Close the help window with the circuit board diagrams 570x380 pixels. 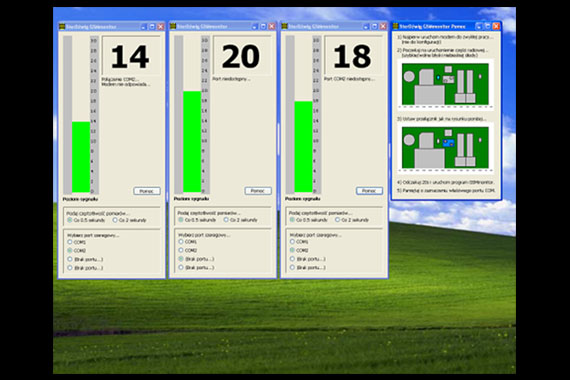[x=496, y=26]
